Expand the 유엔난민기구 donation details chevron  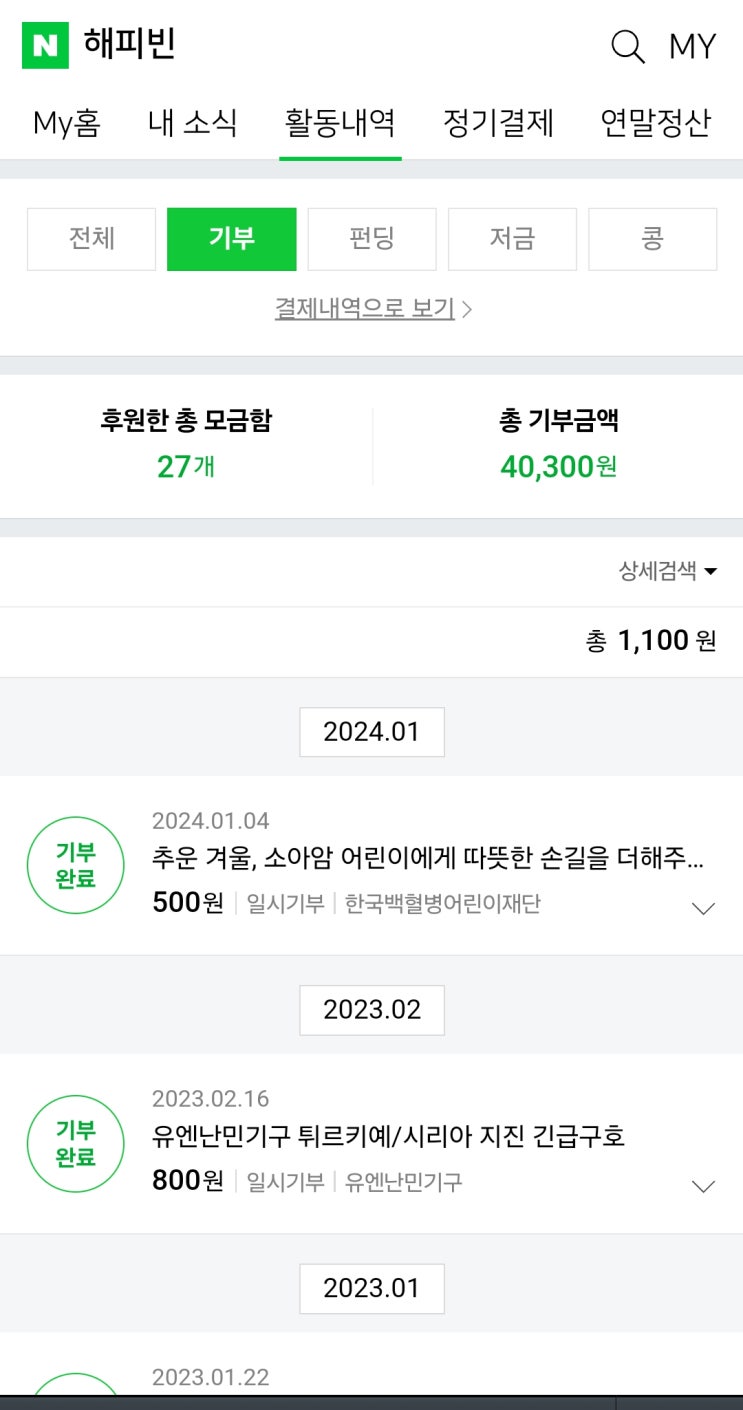click(x=704, y=1186)
